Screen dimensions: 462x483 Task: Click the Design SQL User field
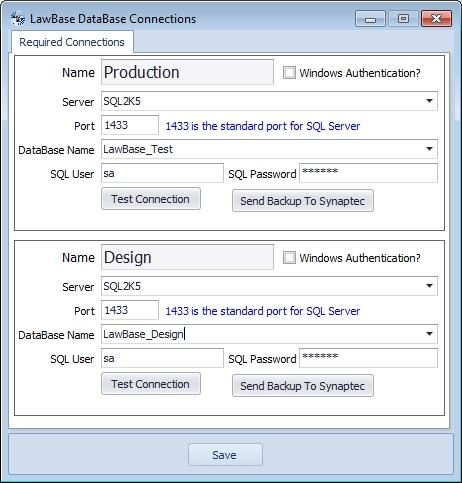coord(162,358)
